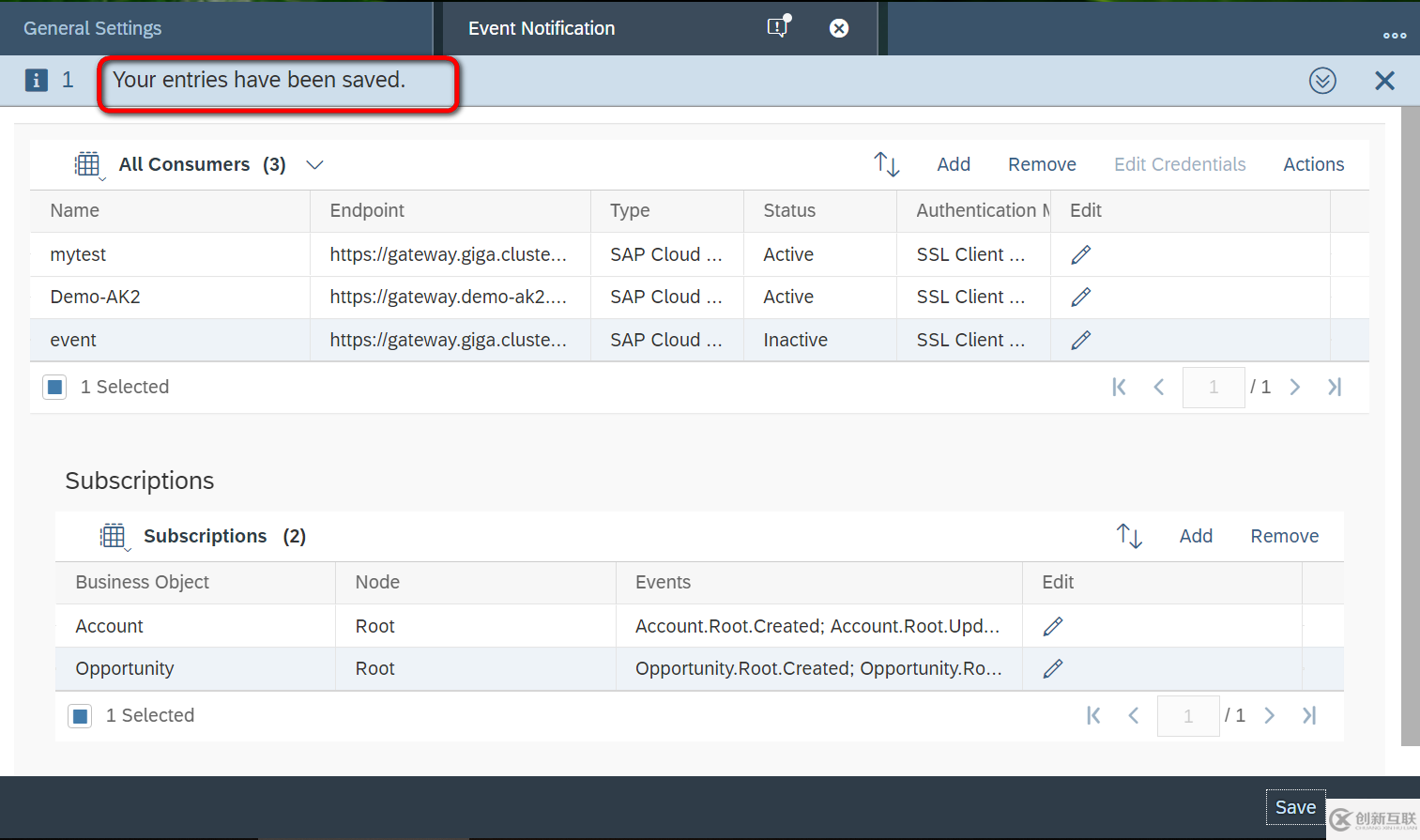
Task: Toggle the selection checkbox below the Subscriptions table
Action: (79, 715)
